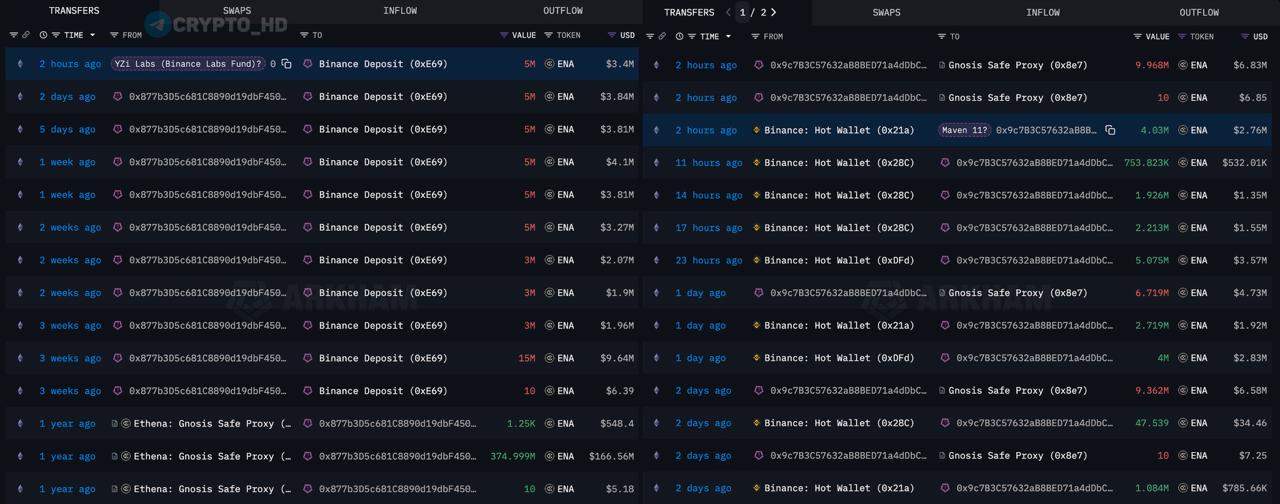Viewport: 1280px width, 504px height.
Task: Open Binance: Hot Wallet (0xDFd) in the $3.57M row
Action: (x=839, y=260)
